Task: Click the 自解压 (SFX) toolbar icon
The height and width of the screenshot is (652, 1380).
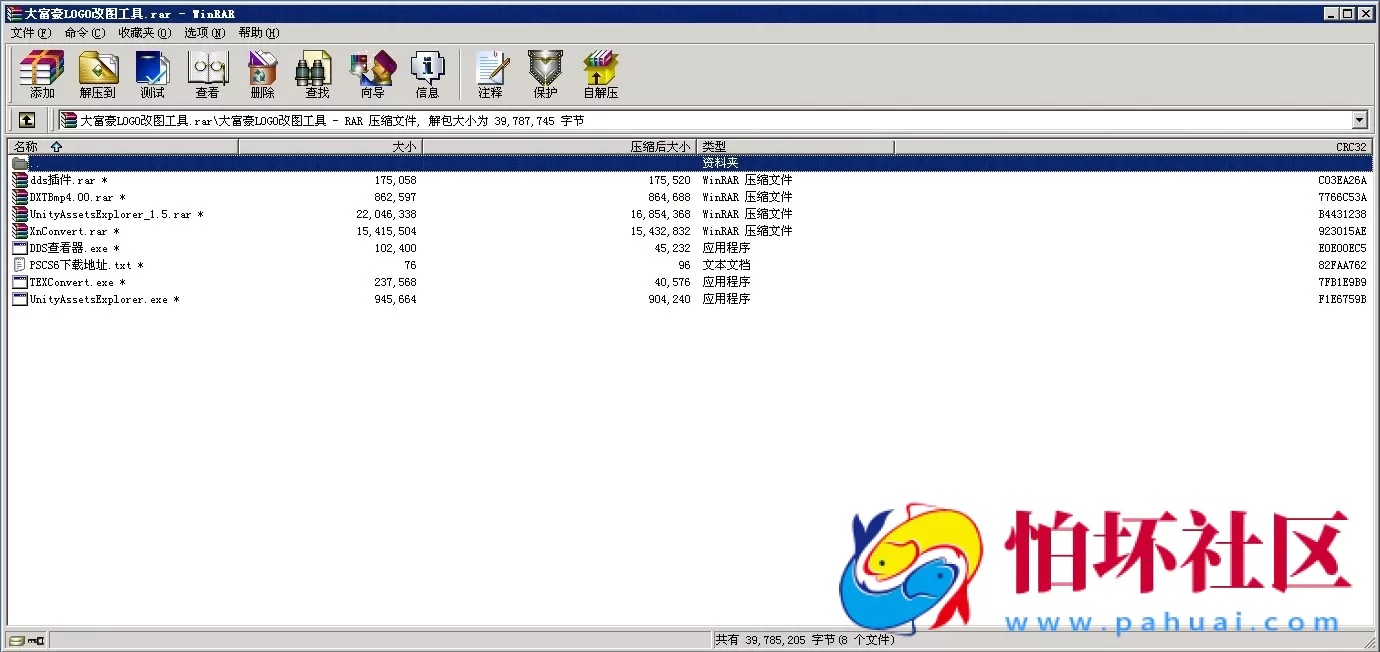Action: (600, 75)
